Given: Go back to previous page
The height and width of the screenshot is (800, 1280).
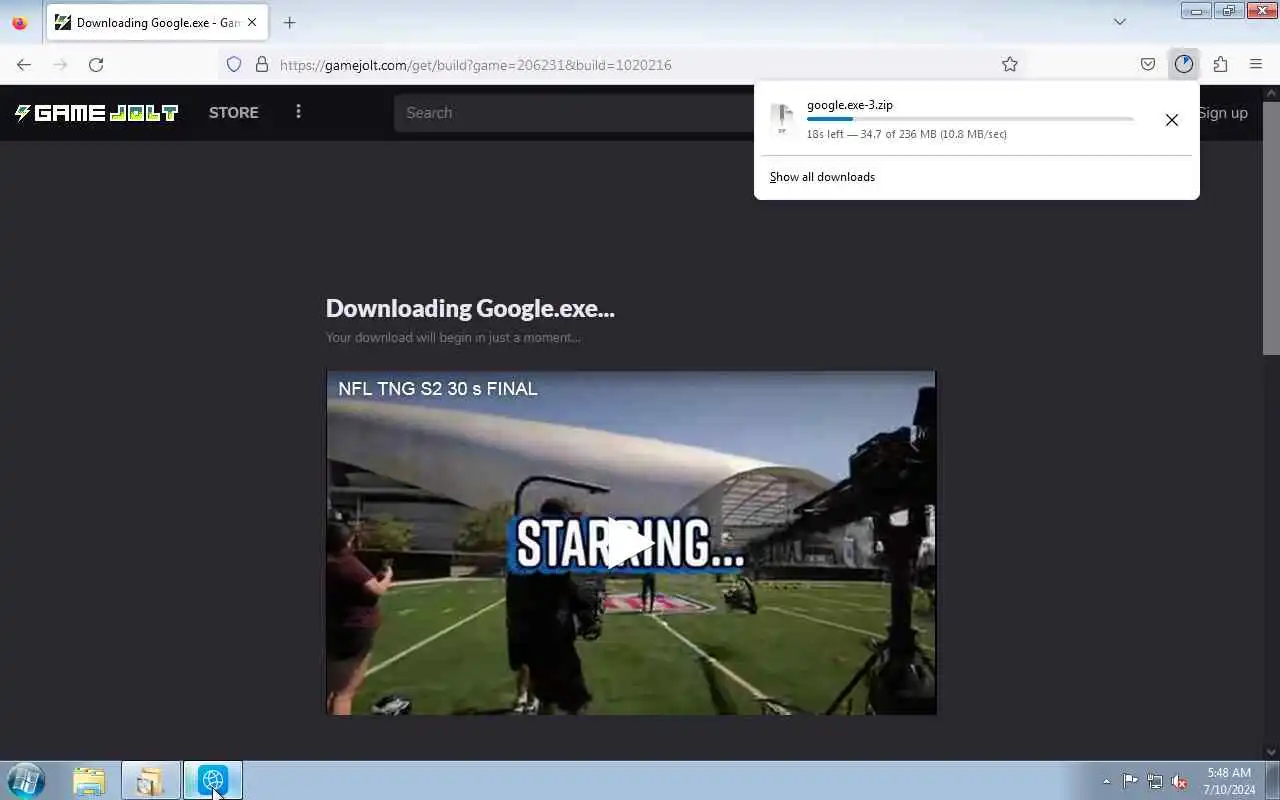Looking at the screenshot, I should pyautogui.click(x=24, y=64).
